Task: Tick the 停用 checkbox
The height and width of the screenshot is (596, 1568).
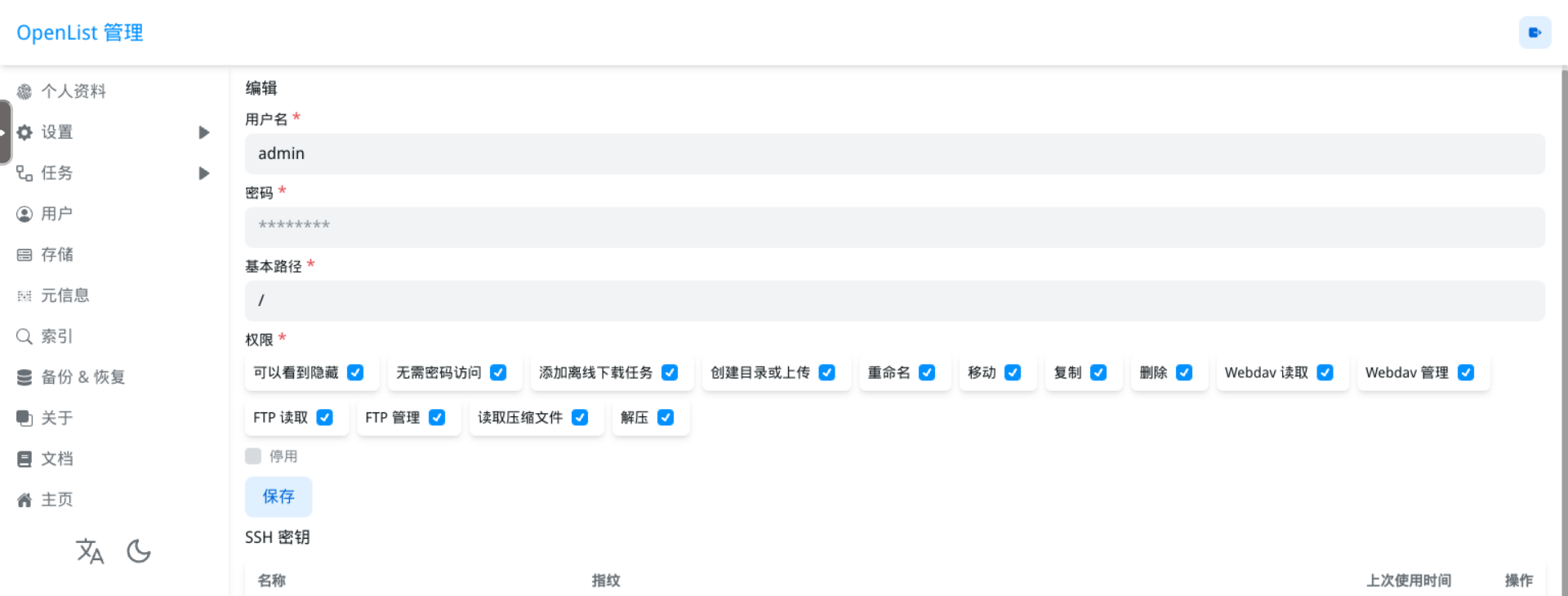Action: pos(253,456)
